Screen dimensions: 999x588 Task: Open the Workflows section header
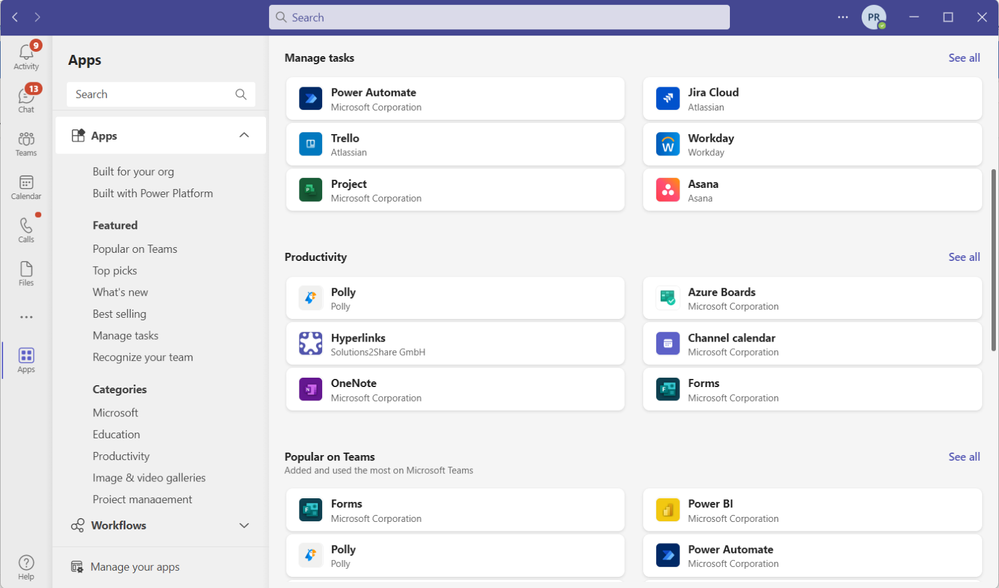click(161, 526)
